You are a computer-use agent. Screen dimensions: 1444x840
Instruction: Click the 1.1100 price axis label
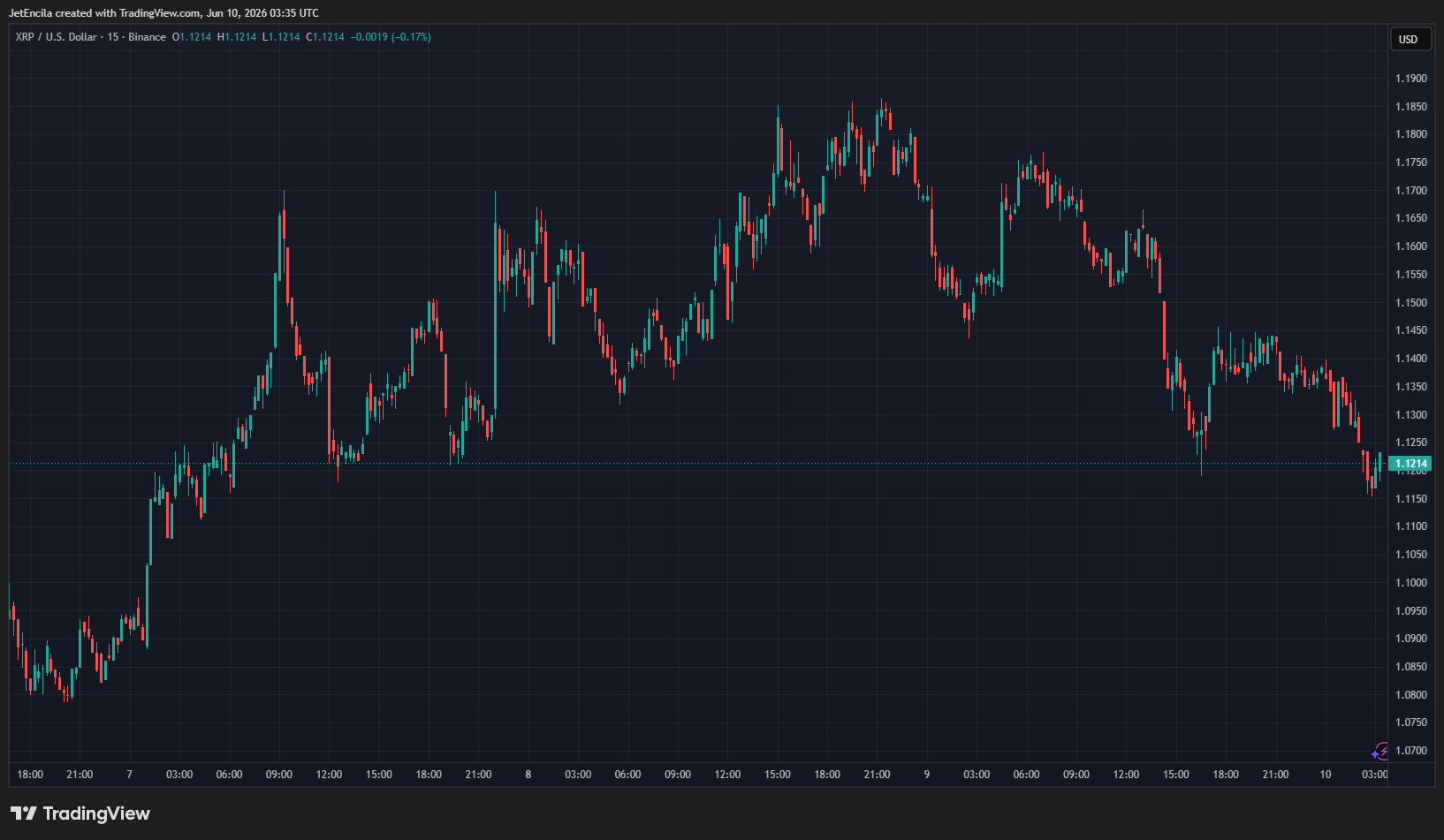[x=1411, y=526]
